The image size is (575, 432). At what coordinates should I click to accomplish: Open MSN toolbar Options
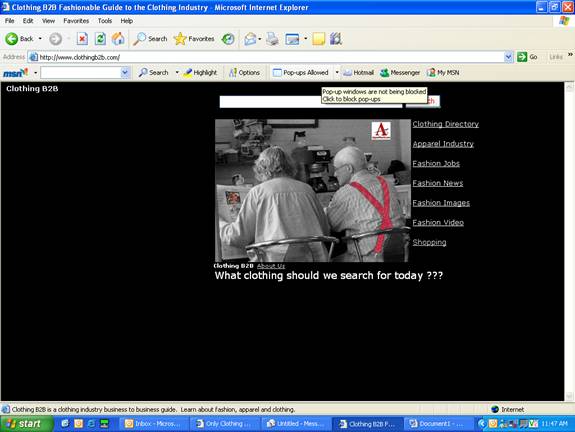pos(244,73)
